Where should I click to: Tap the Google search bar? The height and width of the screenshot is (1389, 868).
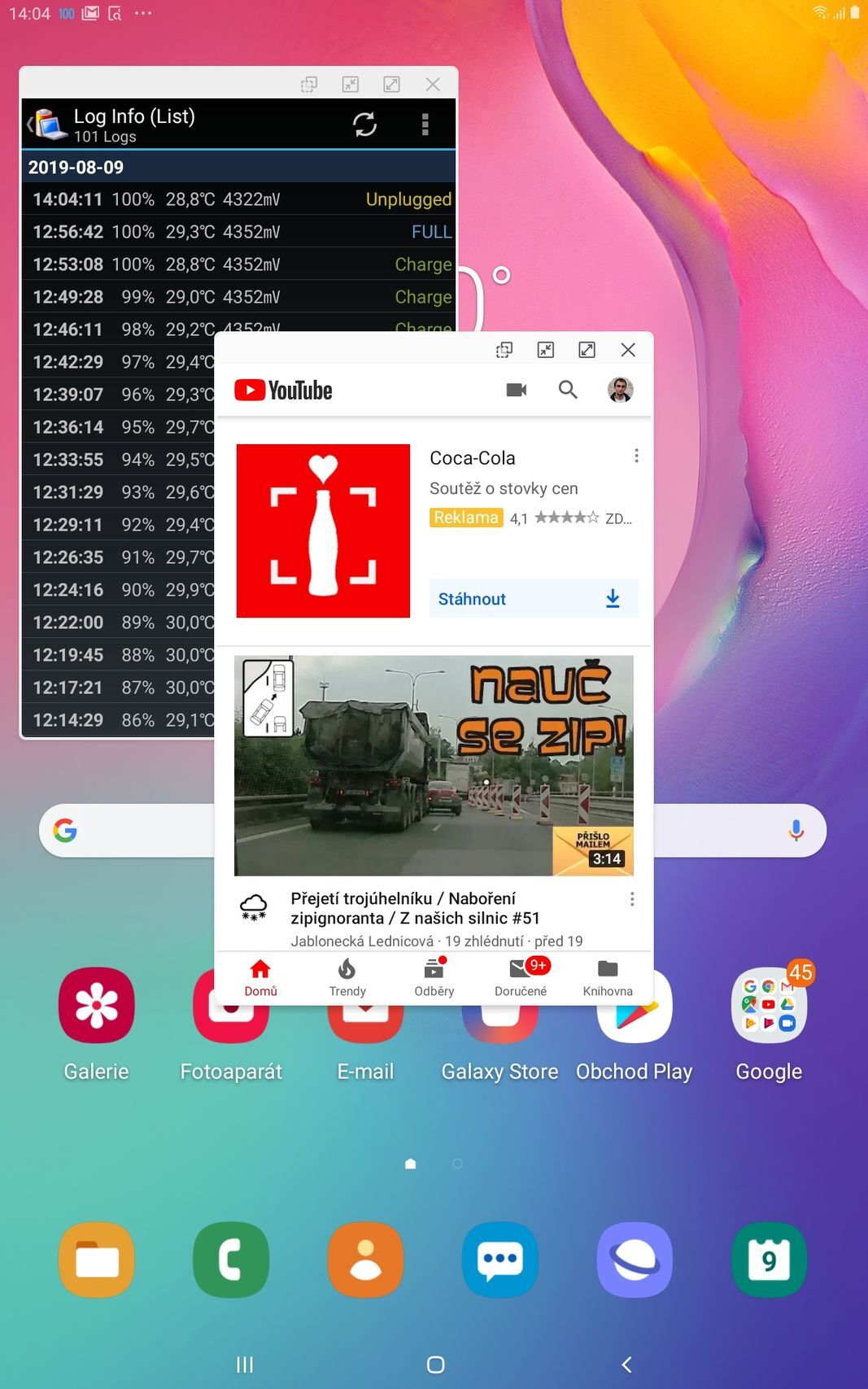pos(433,830)
